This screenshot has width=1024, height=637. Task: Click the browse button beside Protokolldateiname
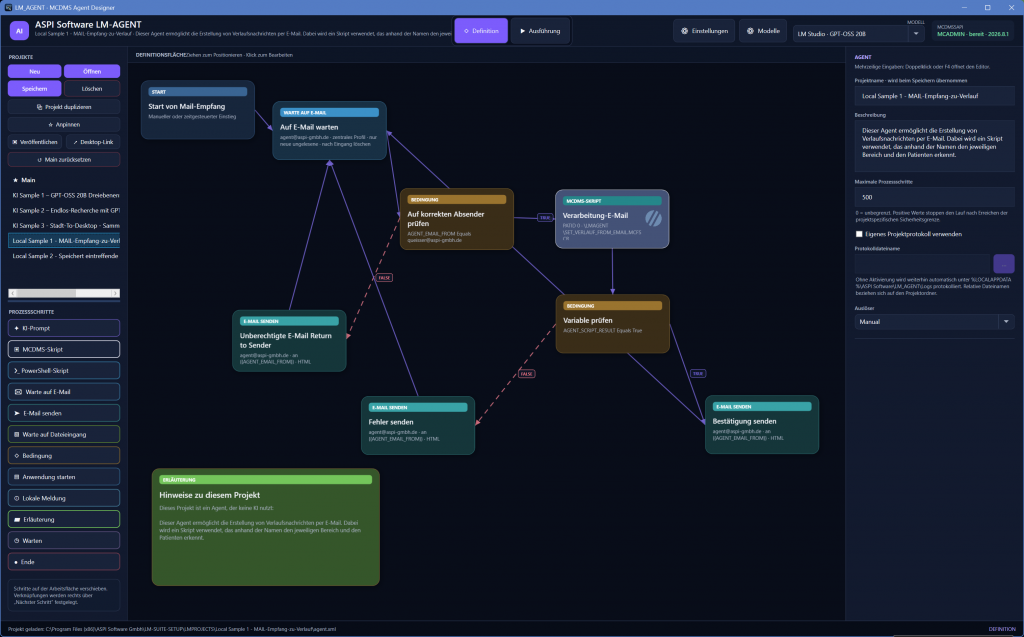(x=1004, y=264)
